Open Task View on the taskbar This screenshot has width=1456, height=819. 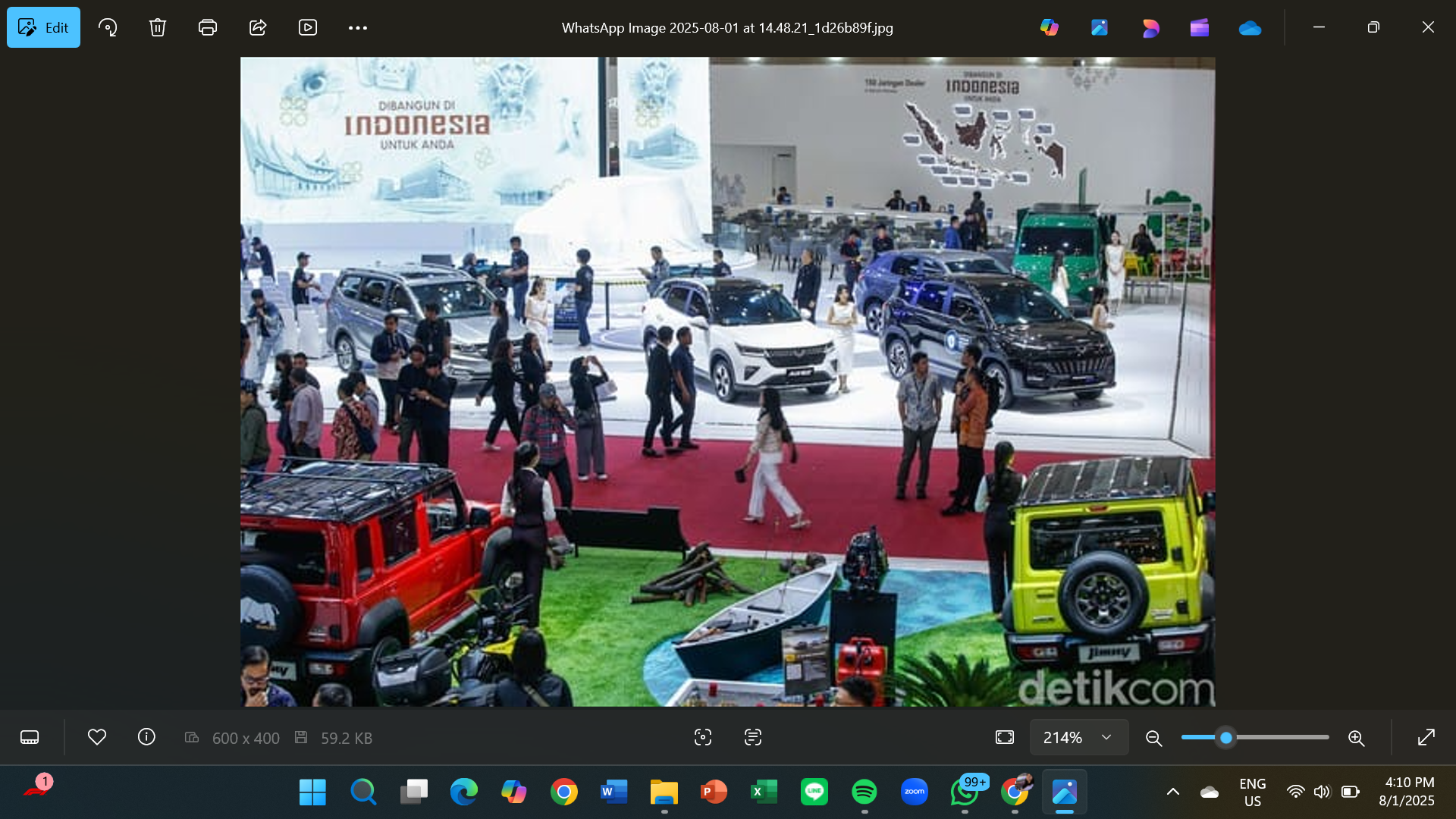tap(414, 792)
